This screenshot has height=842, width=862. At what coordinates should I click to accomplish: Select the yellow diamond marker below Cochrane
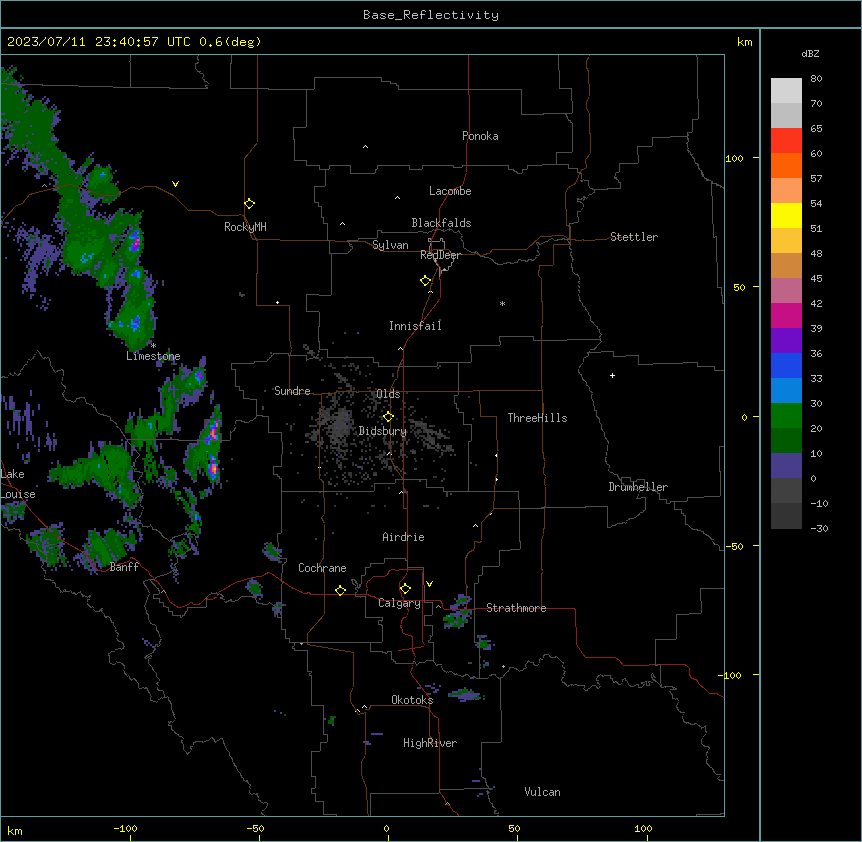[340, 590]
